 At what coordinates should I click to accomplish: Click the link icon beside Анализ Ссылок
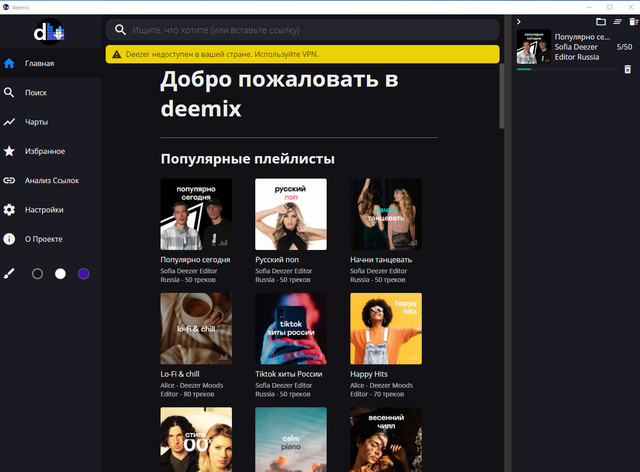(9, 180)
